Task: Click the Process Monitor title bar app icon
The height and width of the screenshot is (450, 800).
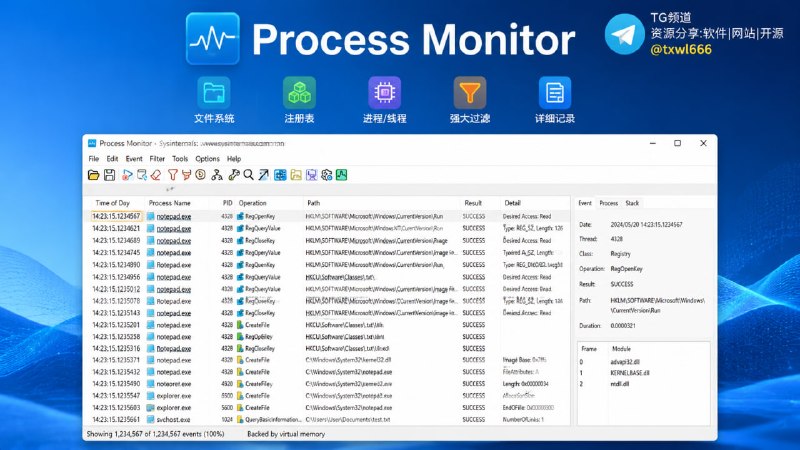Action: pos(92,143)
